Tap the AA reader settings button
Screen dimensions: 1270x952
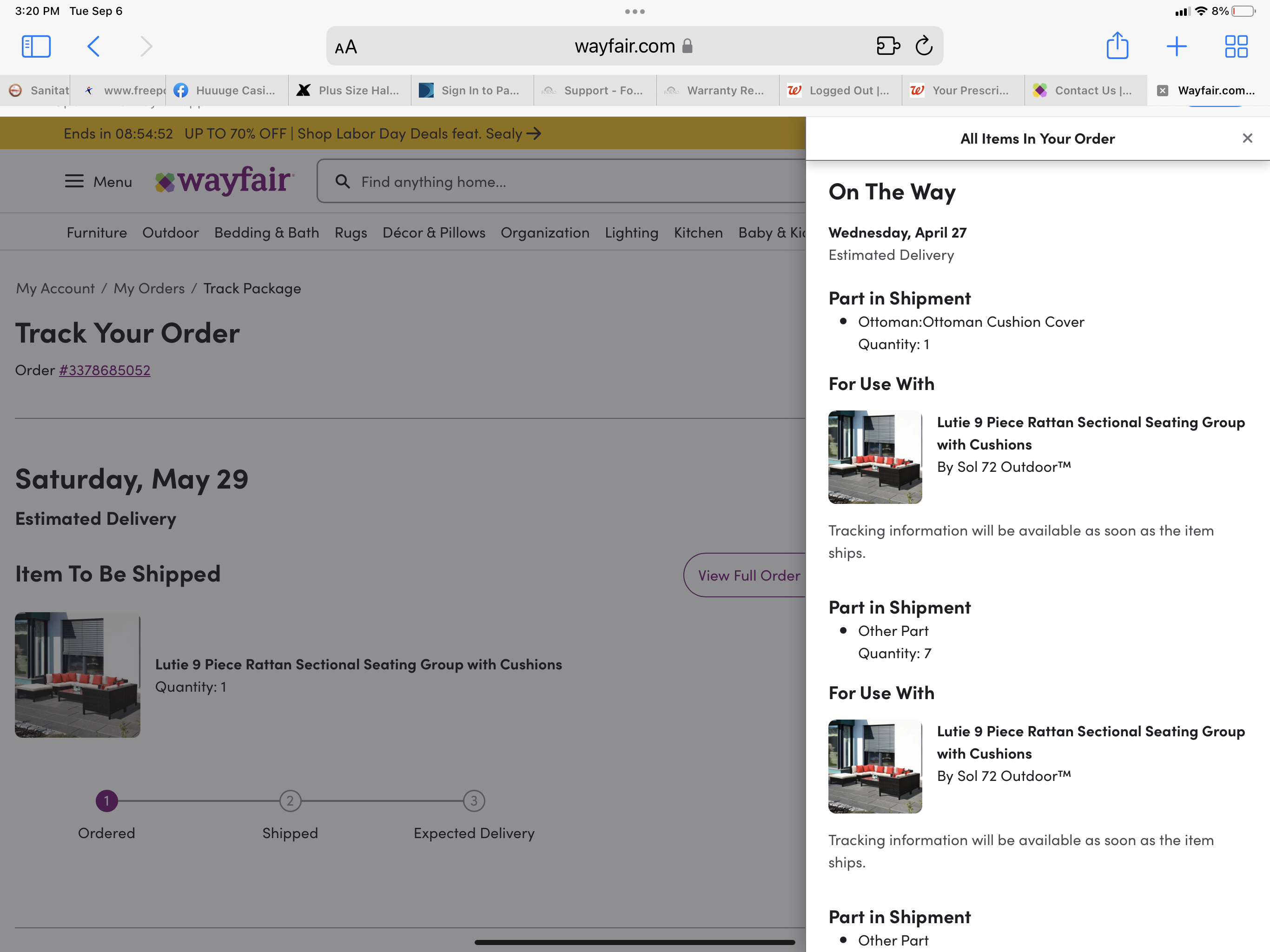(346, 47)
